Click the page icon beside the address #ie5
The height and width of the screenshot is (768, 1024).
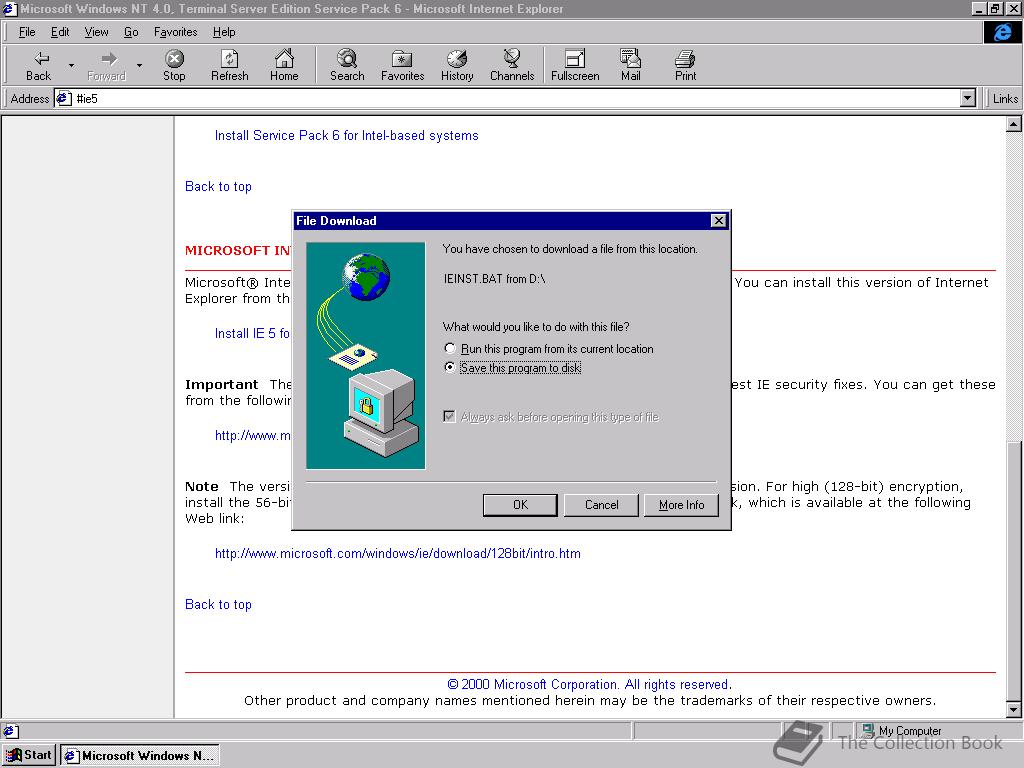63,99
